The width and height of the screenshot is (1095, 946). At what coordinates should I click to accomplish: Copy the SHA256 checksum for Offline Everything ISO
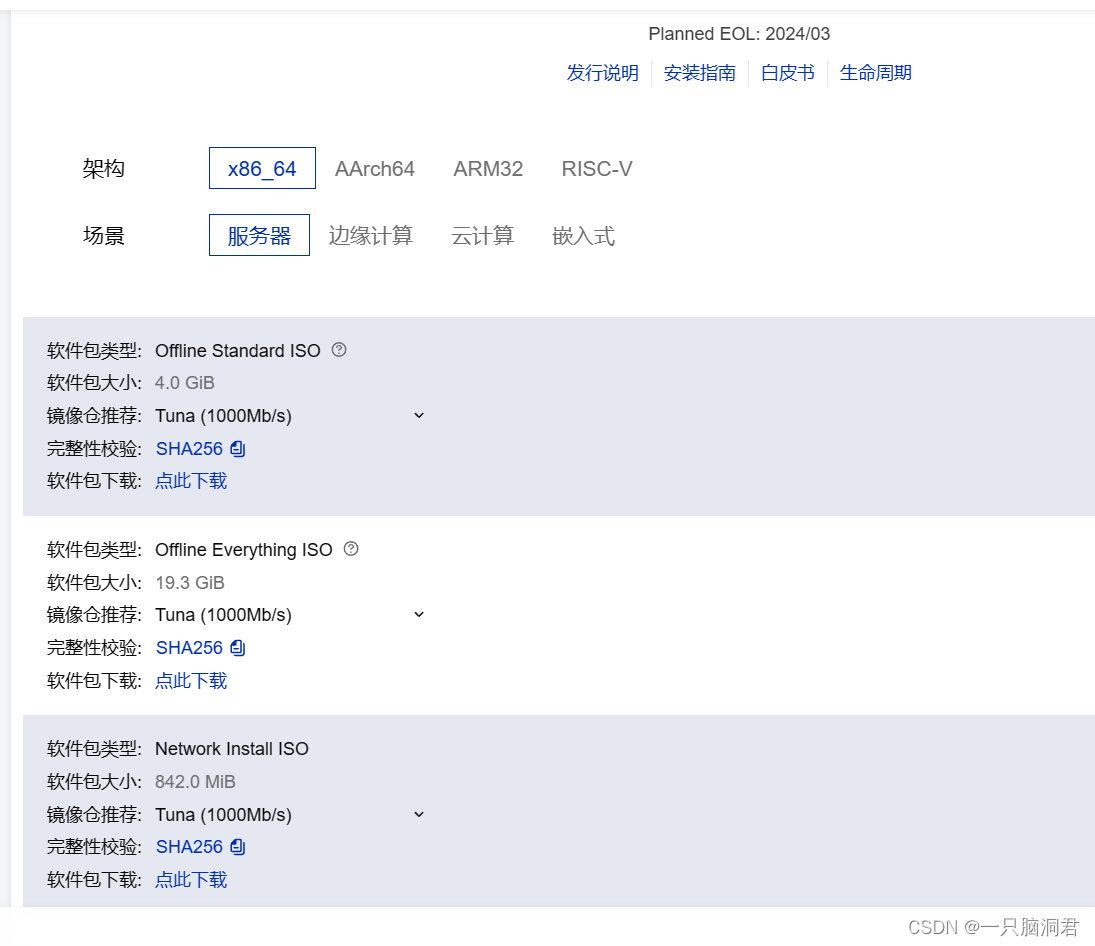pos(237,647)
